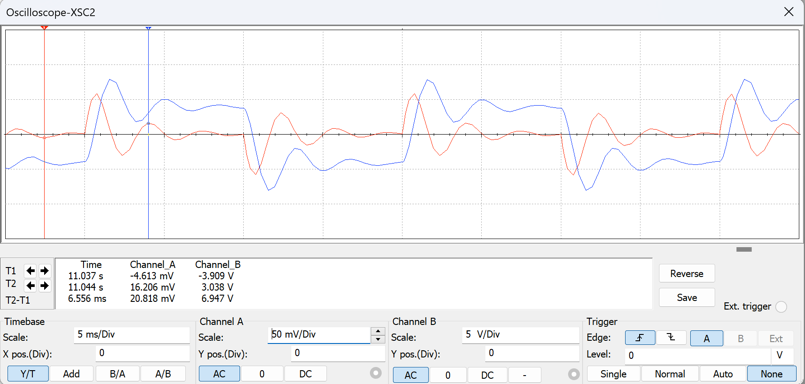Set Channel B coupling to AC
This screenshot has height=384, width=805.
pos(410,375)
